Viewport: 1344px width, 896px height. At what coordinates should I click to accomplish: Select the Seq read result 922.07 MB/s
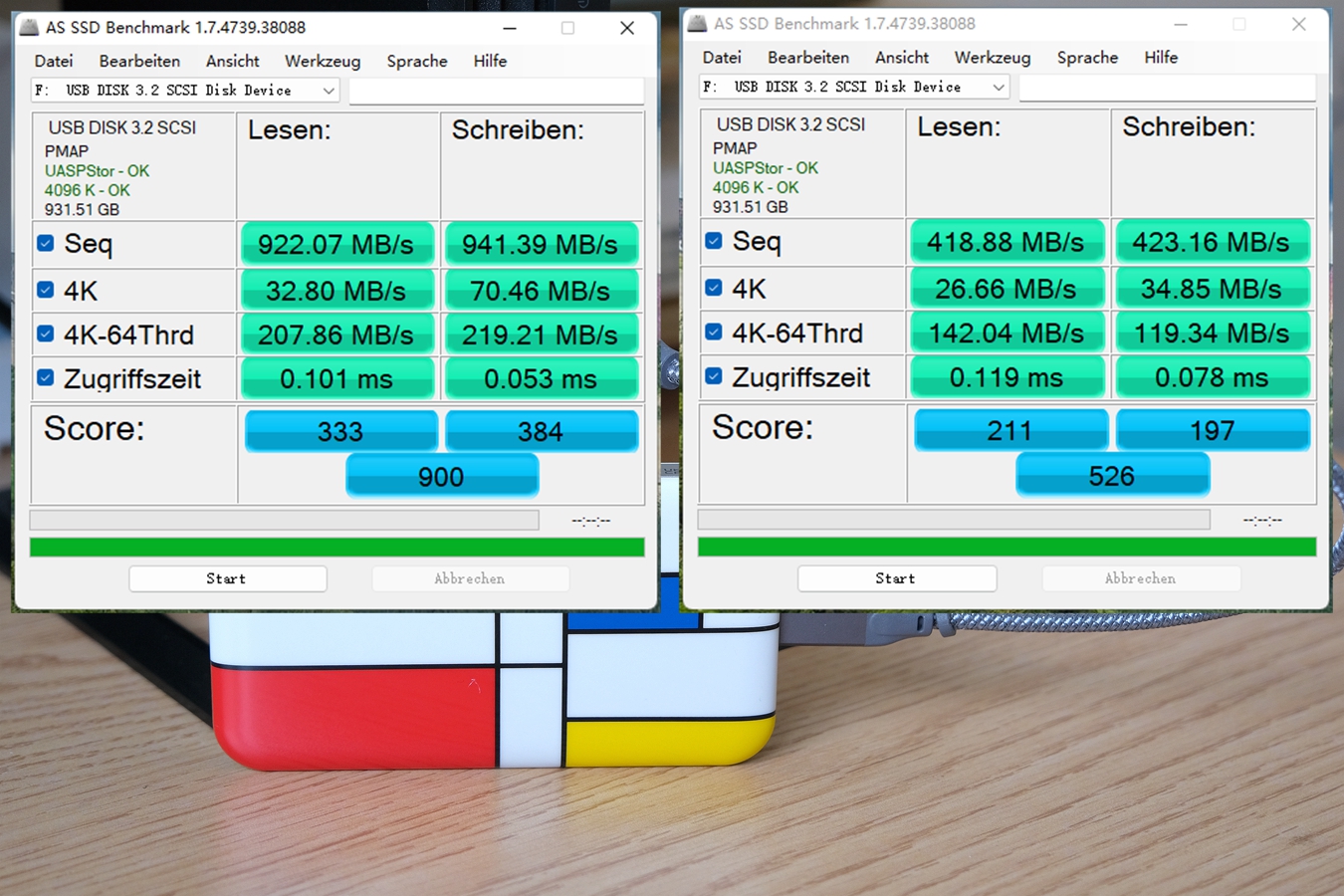[336, 244]
